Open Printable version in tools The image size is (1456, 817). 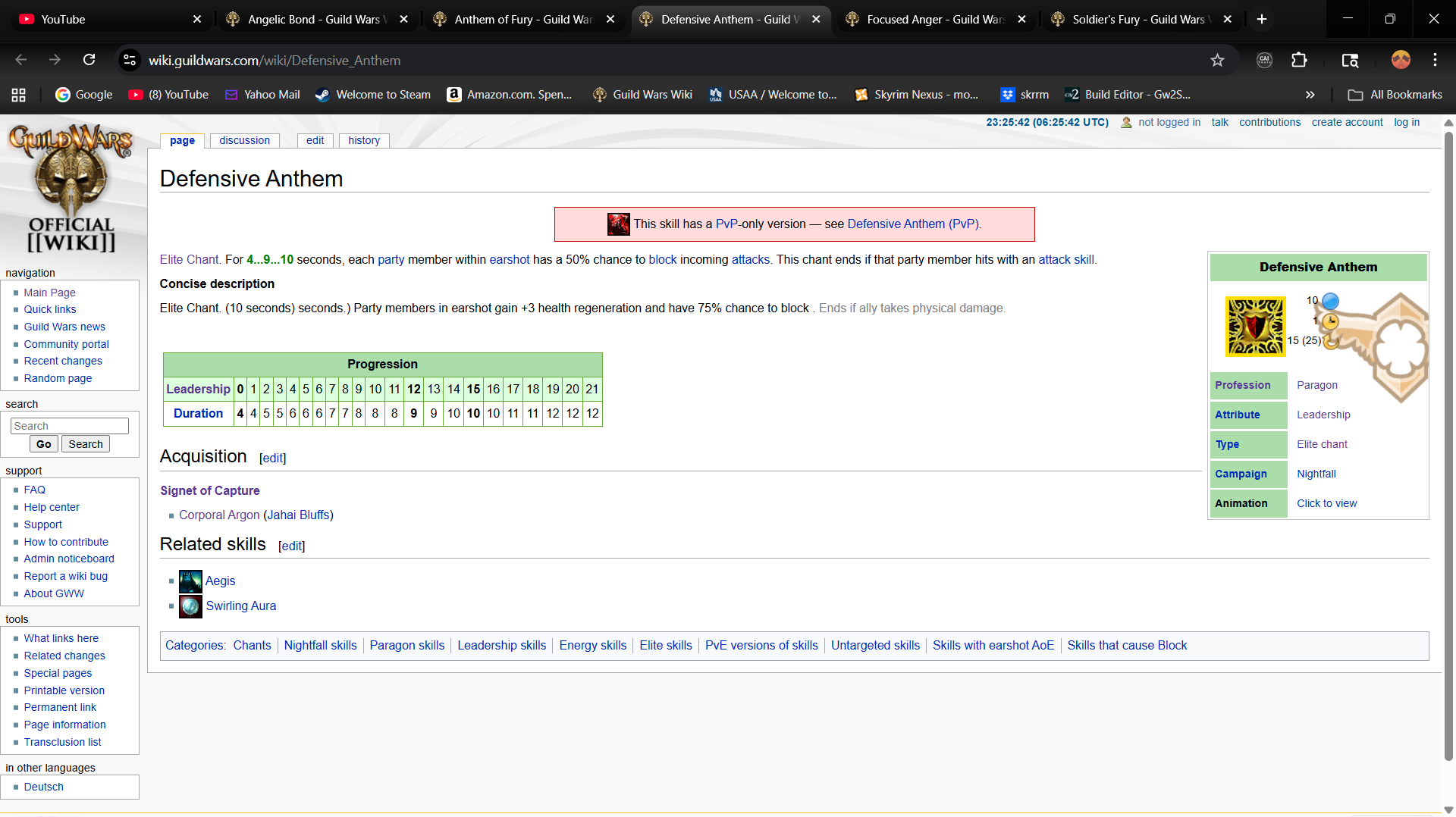coord(64,691)
